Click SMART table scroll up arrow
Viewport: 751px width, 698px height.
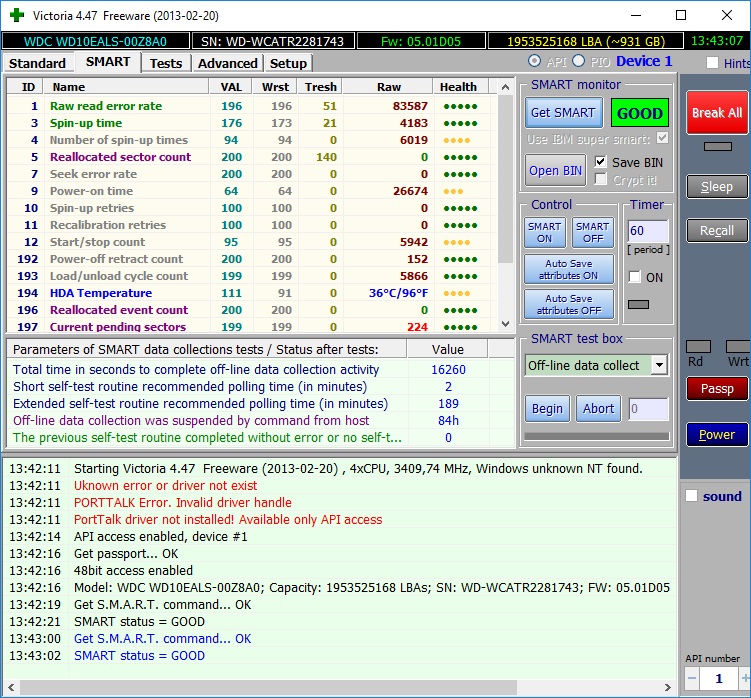coord(505,87)
